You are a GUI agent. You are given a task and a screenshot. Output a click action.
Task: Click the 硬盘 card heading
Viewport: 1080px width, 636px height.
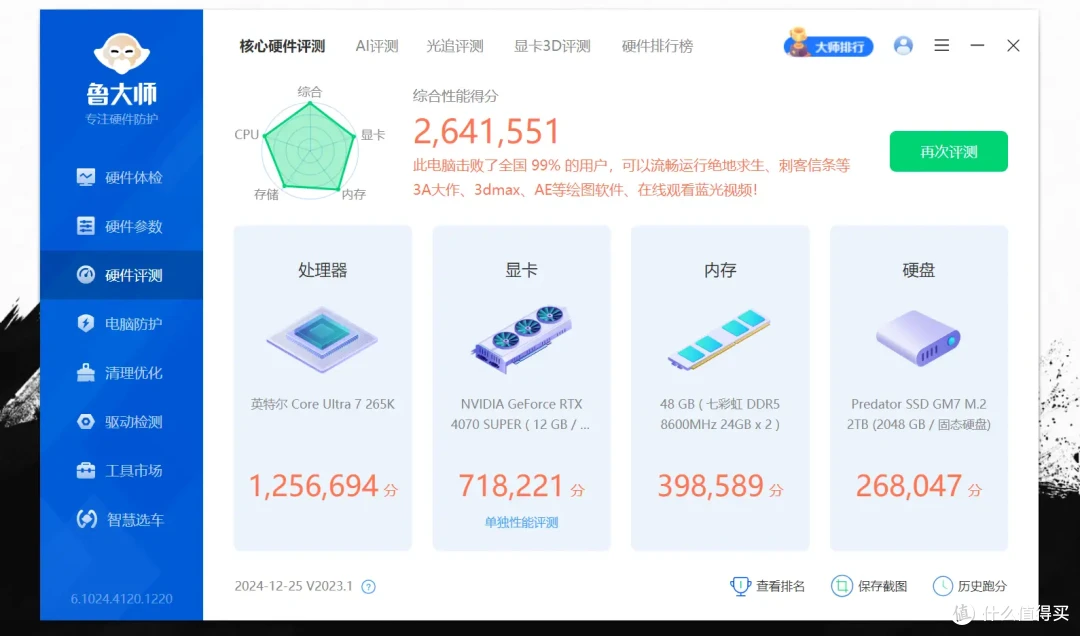[918, 270]
